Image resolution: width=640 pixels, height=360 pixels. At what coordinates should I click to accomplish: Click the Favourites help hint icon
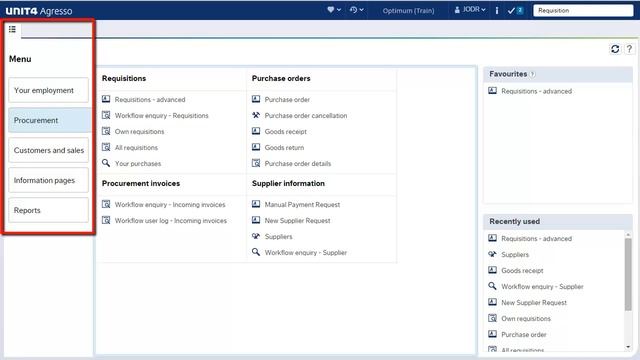(532, 74)
